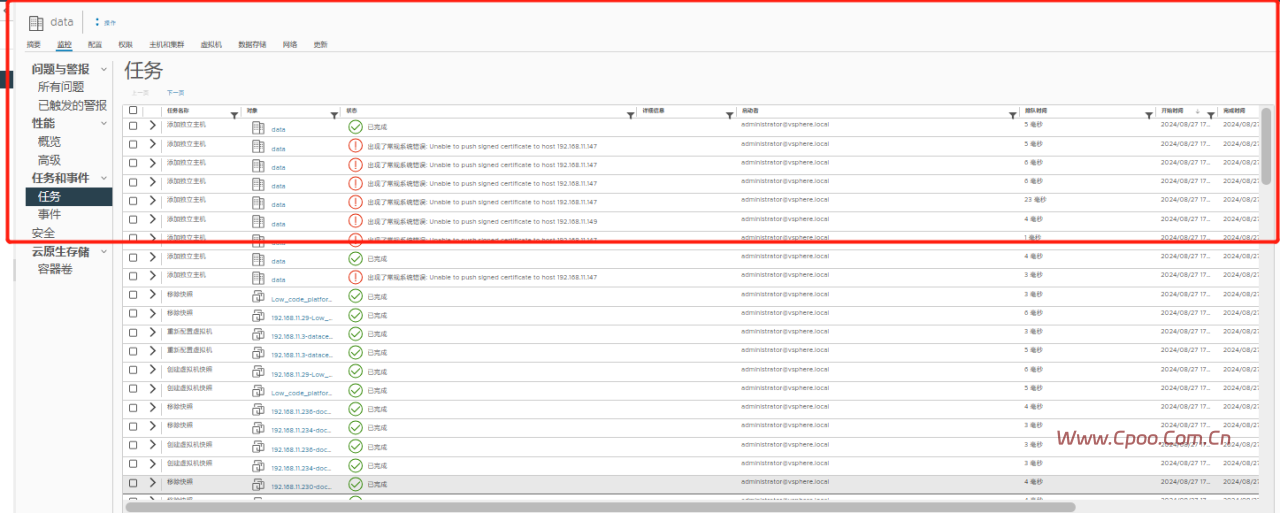Screen dimensions: 1280x513
Task: Tick the checkbox of the 23 毫秒 task row
Action: point(133,200)
